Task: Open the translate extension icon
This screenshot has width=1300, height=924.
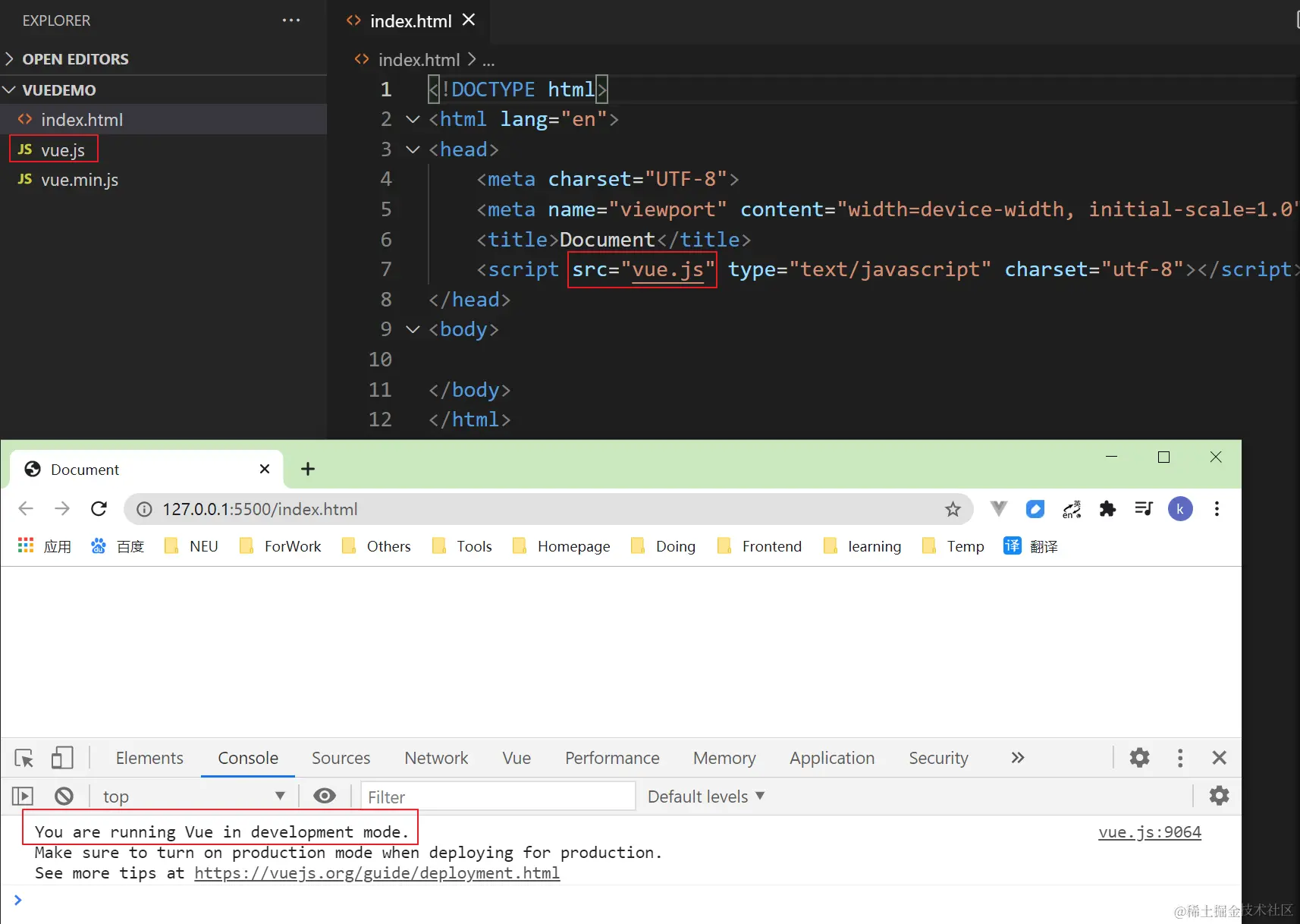Action: (1072, 509)
